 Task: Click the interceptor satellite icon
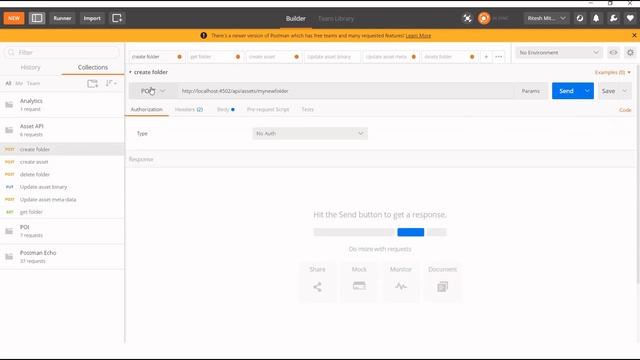pyautogui.click(x=467, y=18)
